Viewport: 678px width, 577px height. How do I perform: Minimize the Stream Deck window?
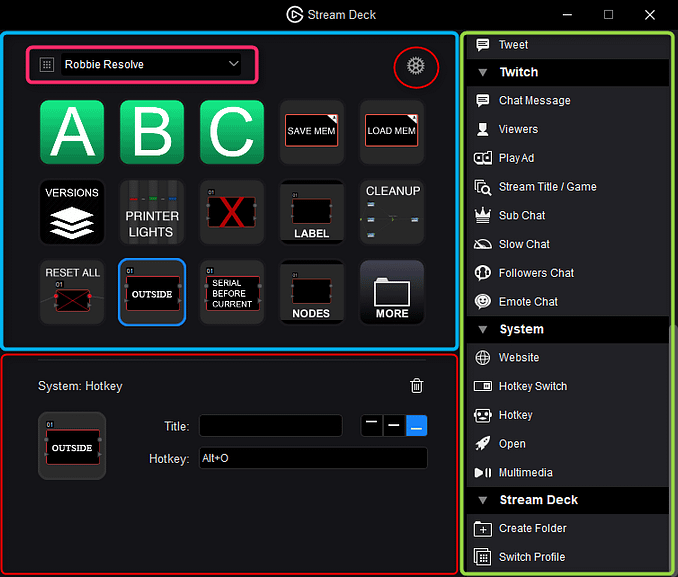click(567, 15)
